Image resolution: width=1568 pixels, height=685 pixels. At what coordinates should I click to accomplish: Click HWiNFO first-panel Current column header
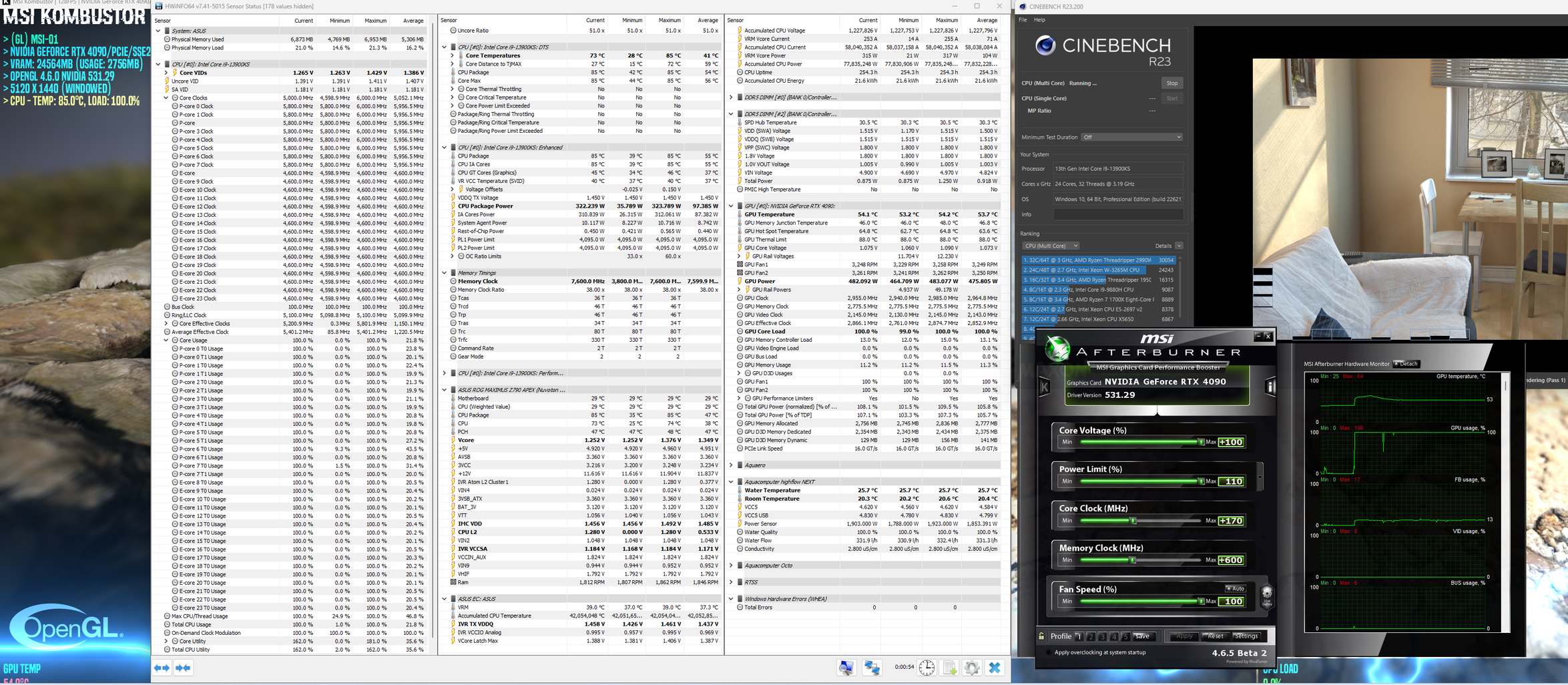(x=304, y=21)
